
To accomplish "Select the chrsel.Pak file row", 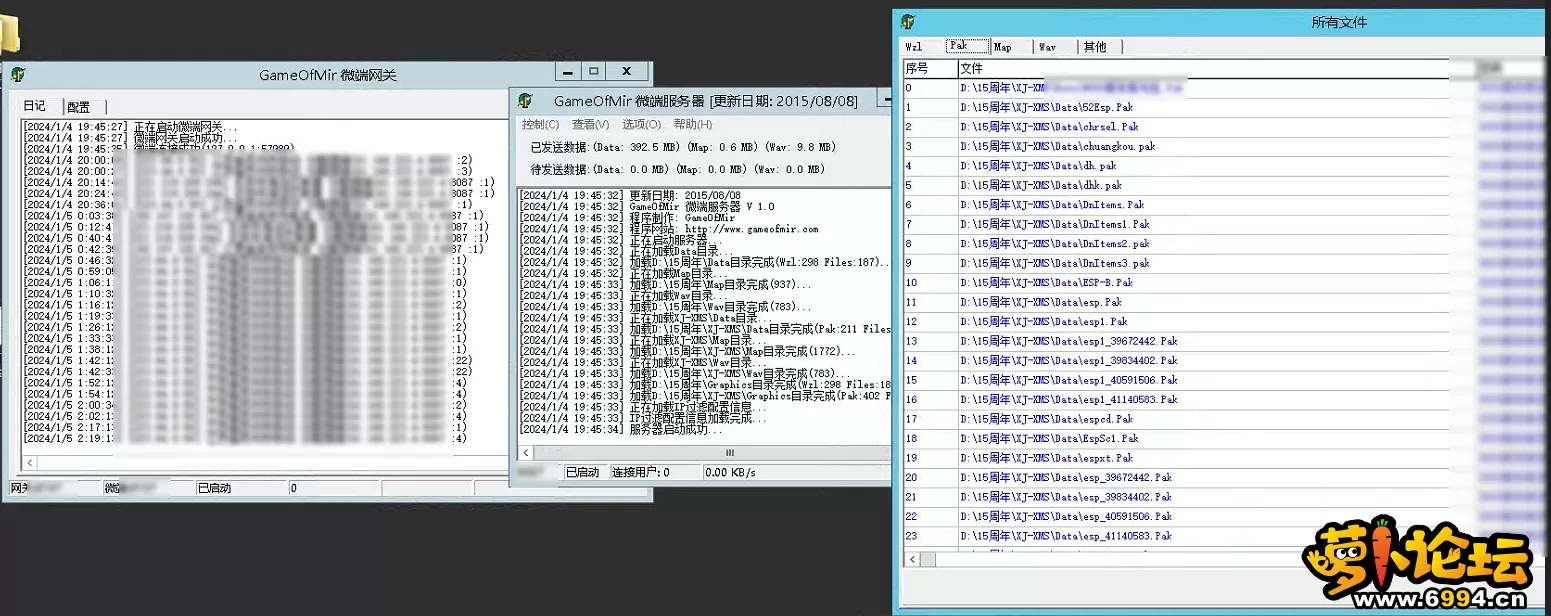I will coord(1175,127).
